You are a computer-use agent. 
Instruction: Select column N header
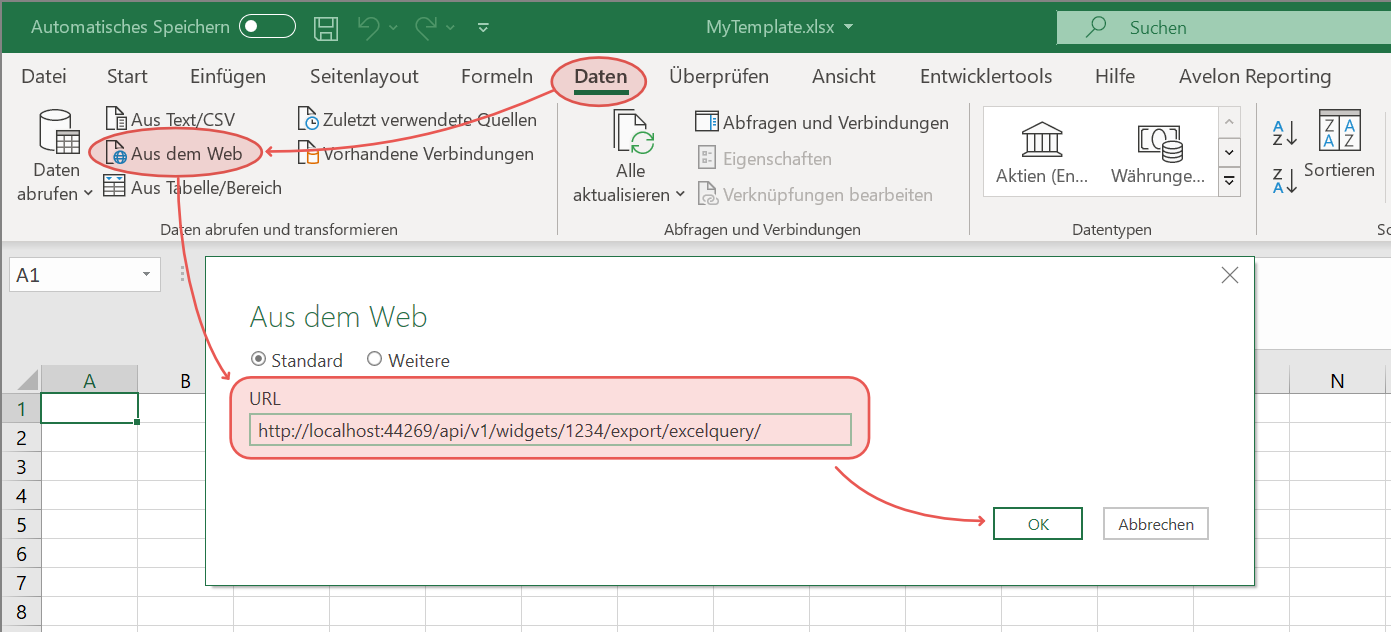[x=1337, y=380]
